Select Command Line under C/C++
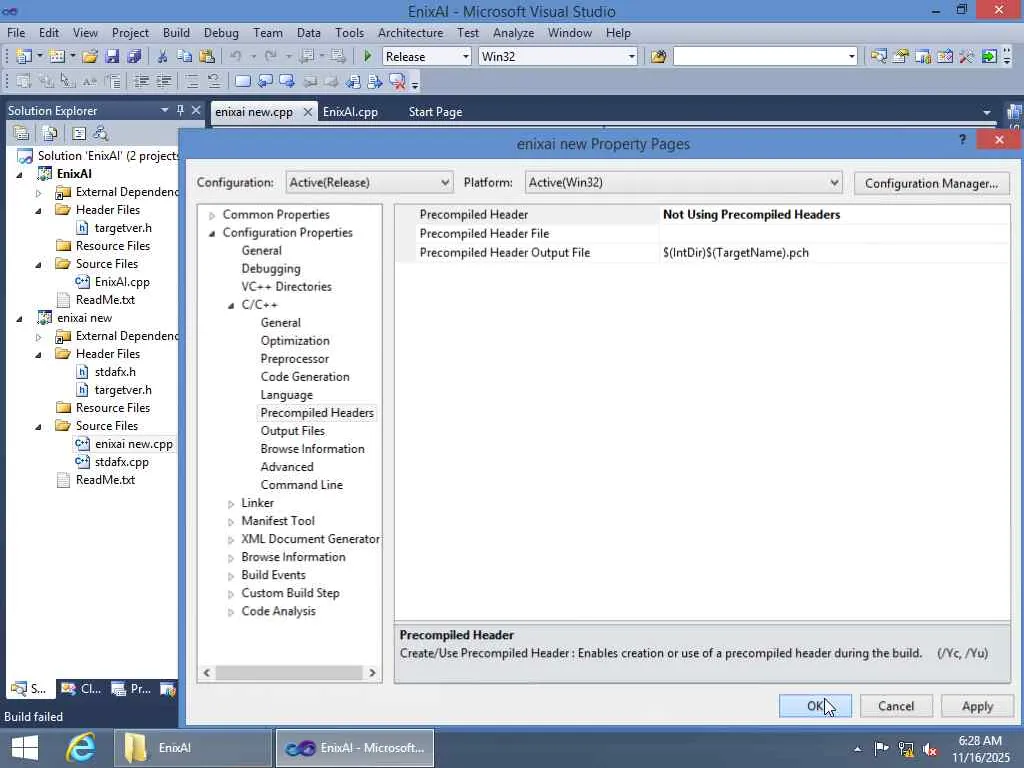 pyautogui.click(x=302, y=485)
